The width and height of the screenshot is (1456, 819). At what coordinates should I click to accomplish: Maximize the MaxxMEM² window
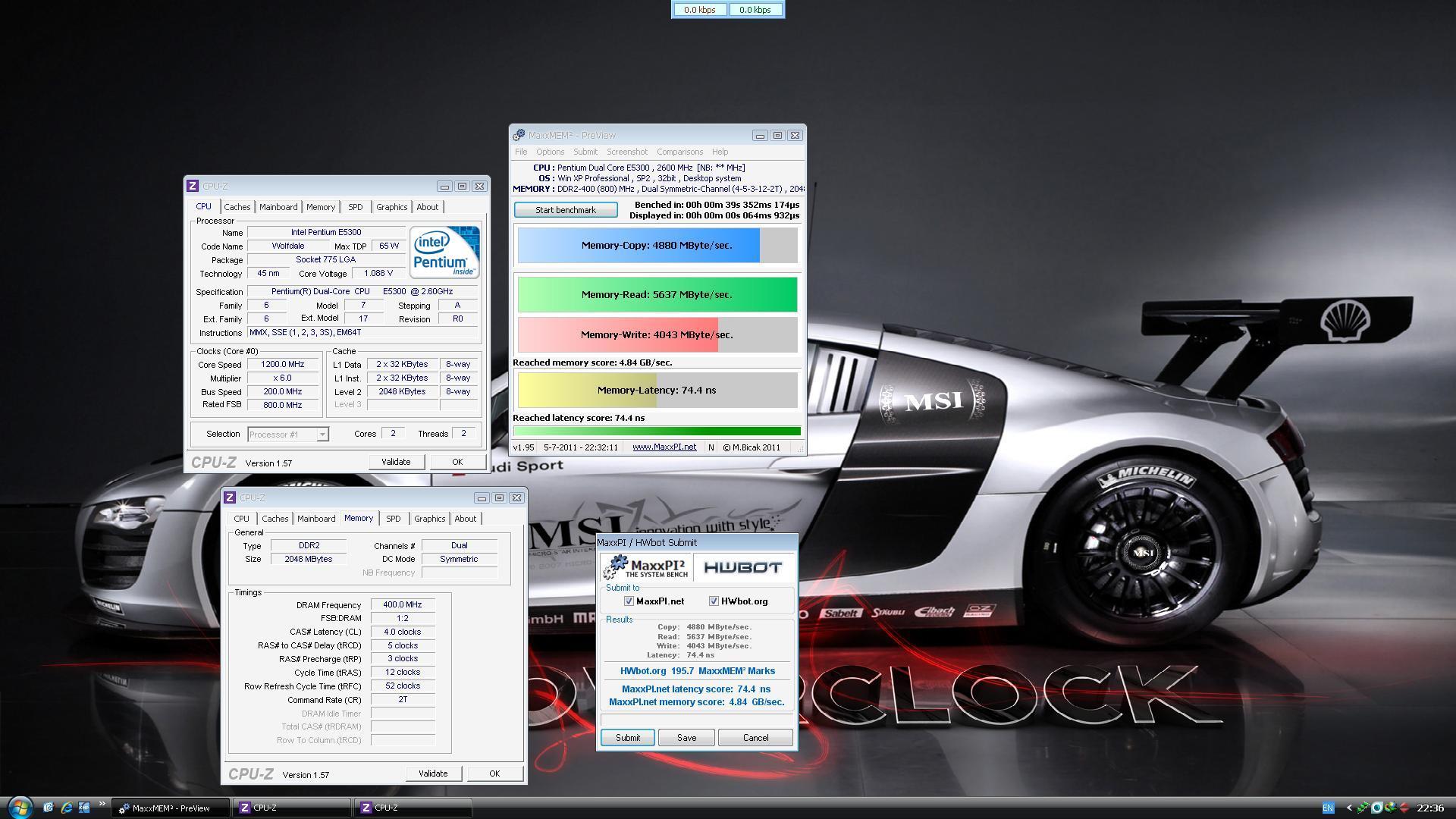click(x=777, y=135)
